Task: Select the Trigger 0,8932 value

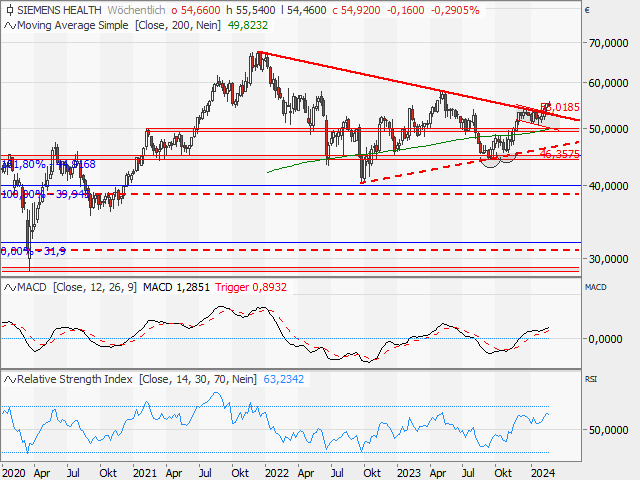Action: (x=251, y=287)
